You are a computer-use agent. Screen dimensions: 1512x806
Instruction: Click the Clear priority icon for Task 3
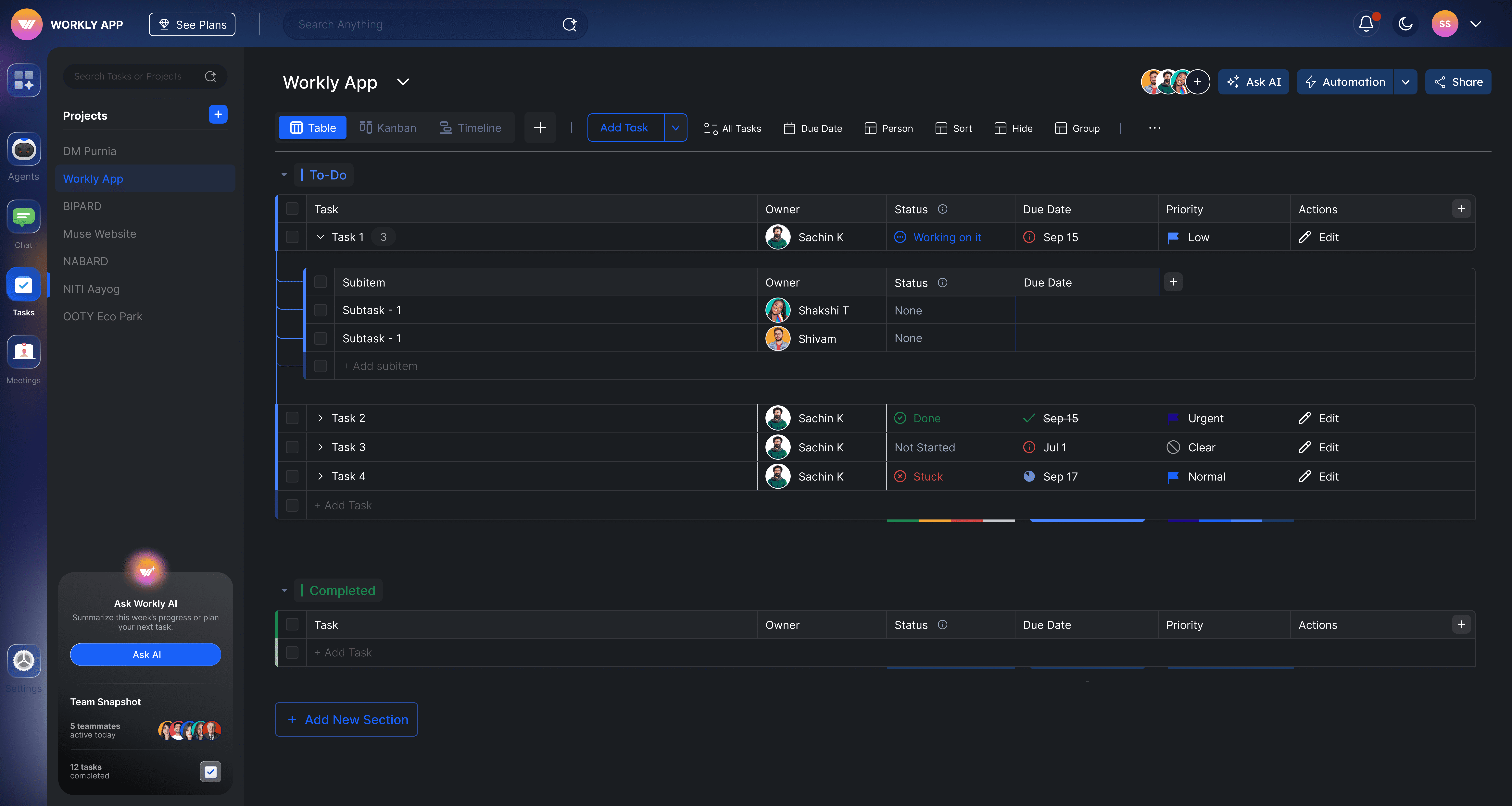(1173, 448)
